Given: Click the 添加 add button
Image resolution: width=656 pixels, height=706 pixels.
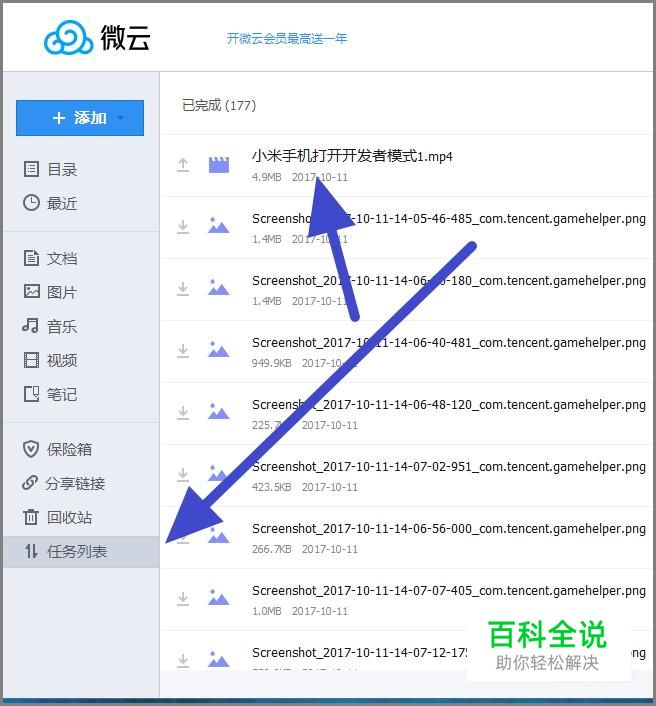Looking at the screenshot, I should [80, 118].
